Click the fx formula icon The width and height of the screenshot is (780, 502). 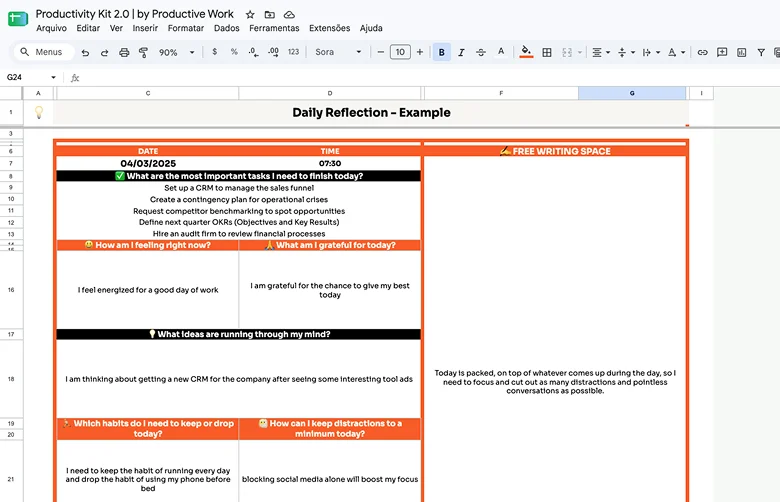(x=75, y=78)
